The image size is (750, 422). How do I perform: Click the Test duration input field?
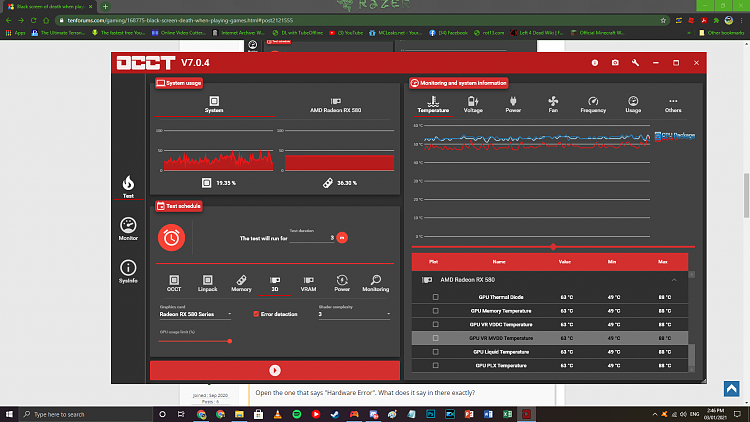coord(311,238)
